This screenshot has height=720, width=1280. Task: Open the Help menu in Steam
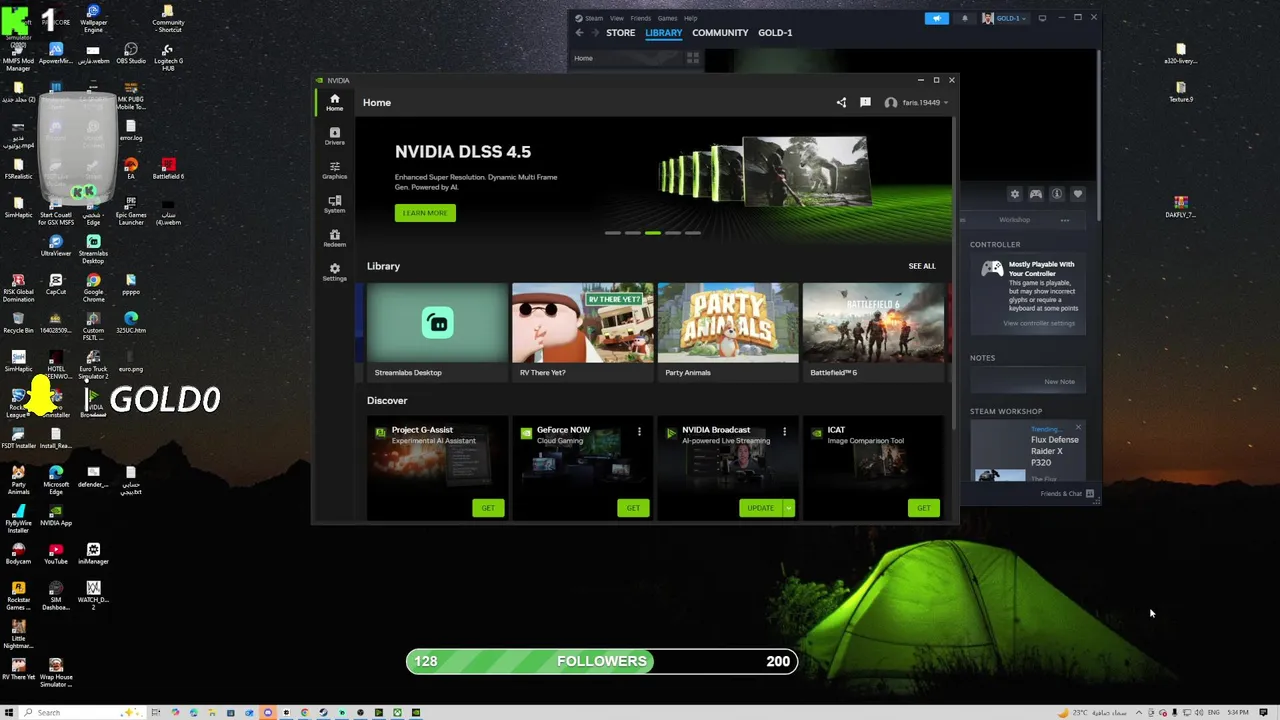(x=690, y=18)
